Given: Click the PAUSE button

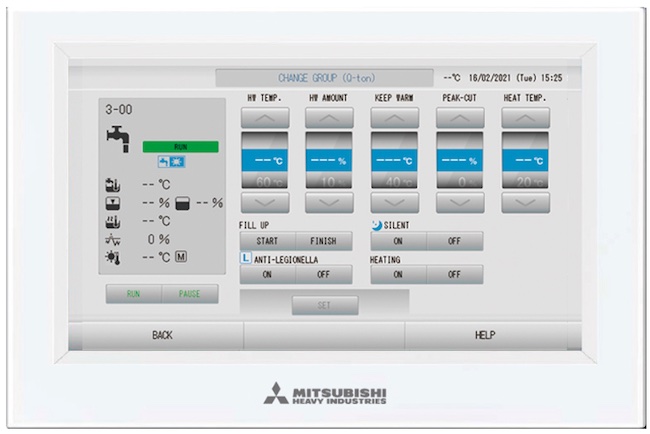Looking at the screenshot, I should pos(190,294).
